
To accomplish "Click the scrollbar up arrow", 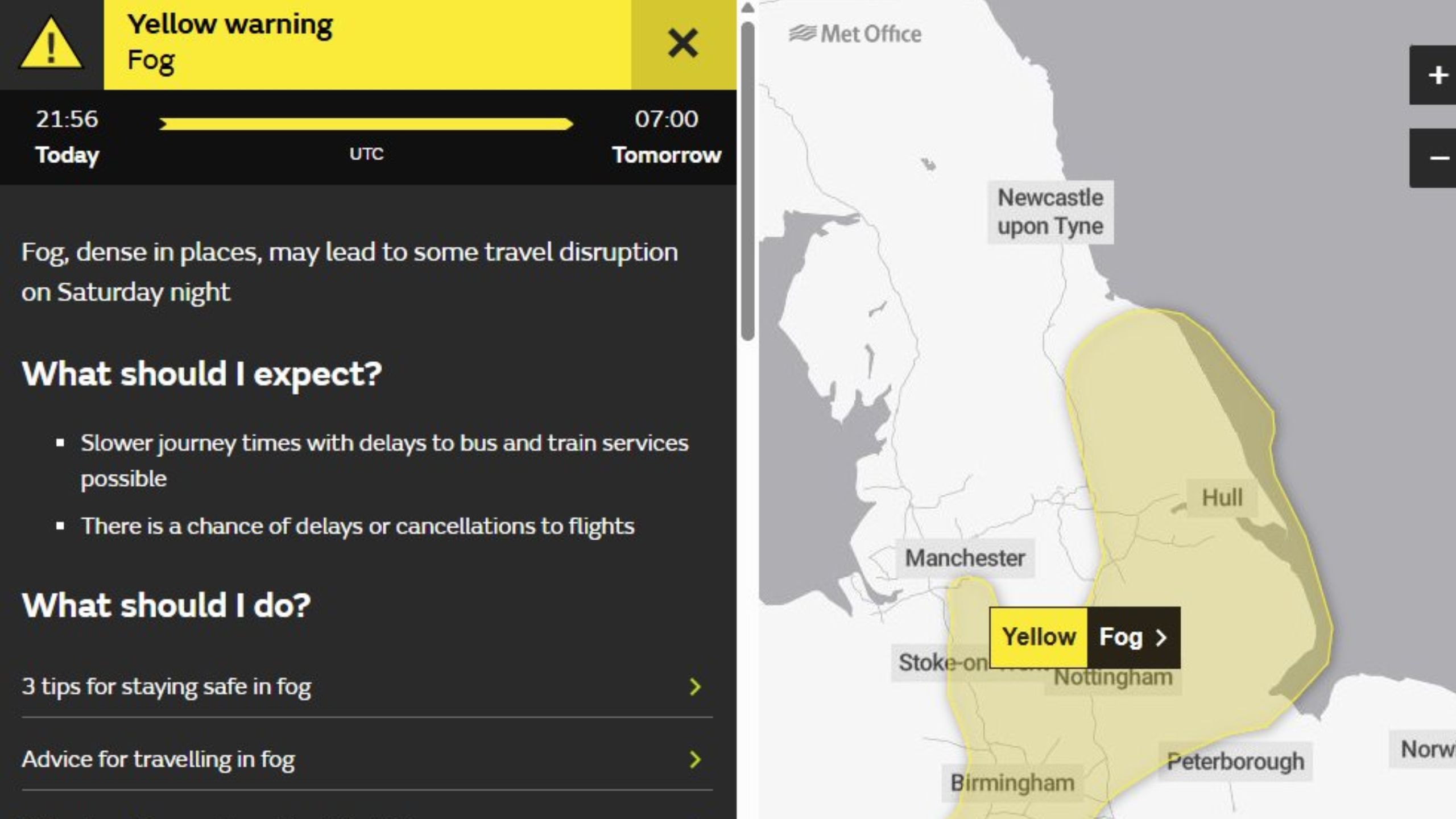I will tap(748, 8).
